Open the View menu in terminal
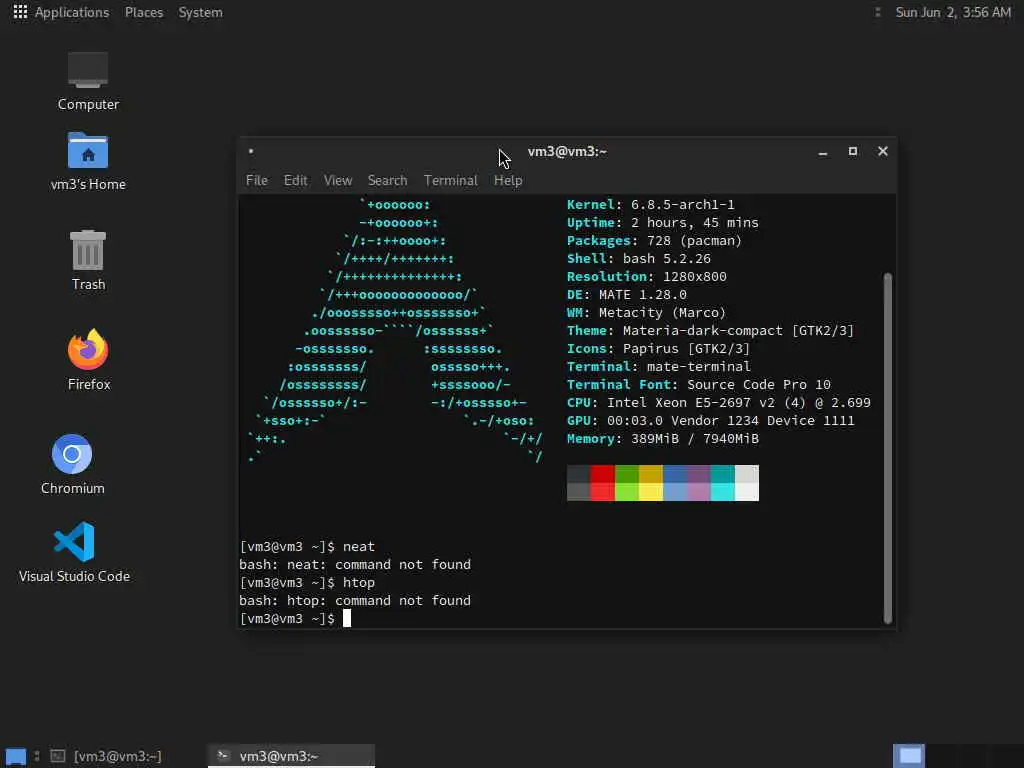Viewport: 1024px width, 768px height. (x=338, y=180)
